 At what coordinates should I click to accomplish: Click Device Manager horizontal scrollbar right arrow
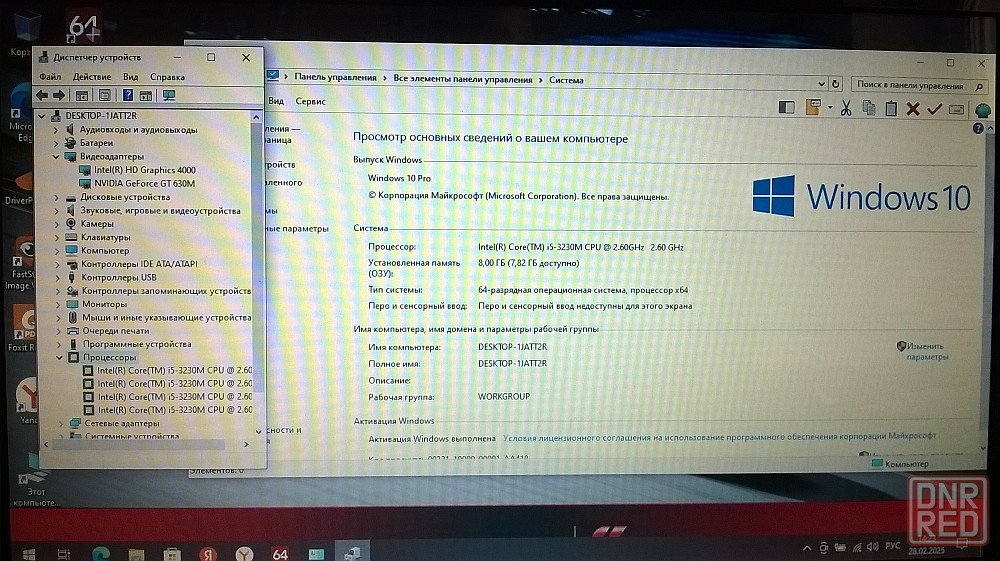coord(246,444)
